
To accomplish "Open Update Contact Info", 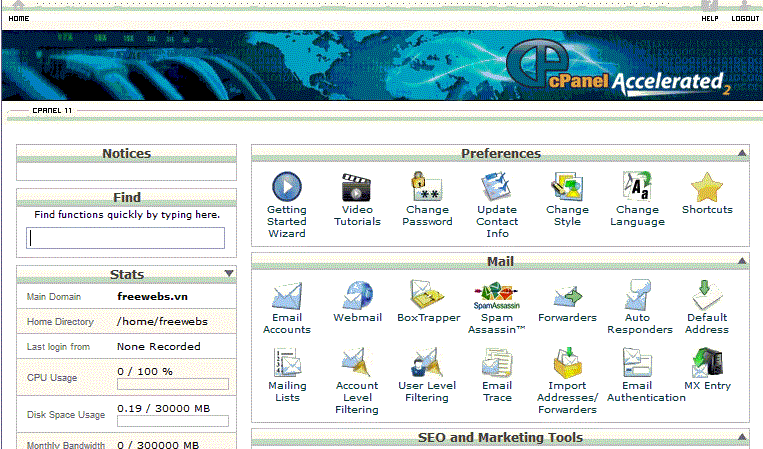I will [x=497, y=187].
